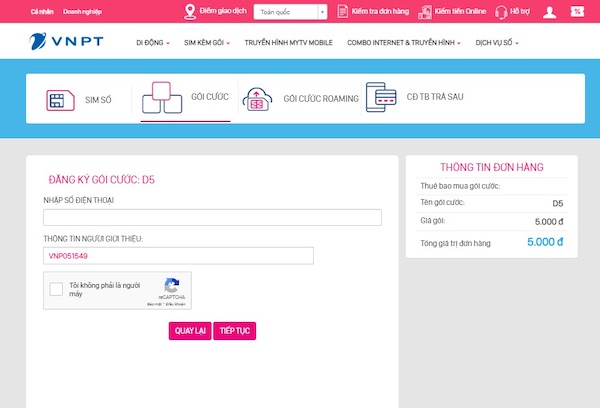Click the 'ĐĂNG KÝ GÓI CƯỚC: D5' heading
600x408 pixels.
[x=101, y=180]
